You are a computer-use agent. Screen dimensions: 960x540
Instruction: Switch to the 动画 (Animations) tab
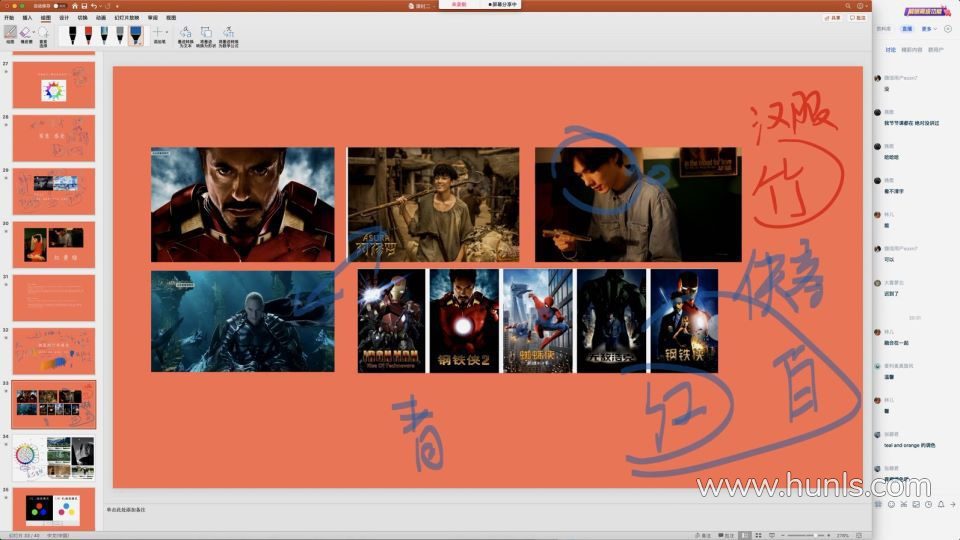tap(101, 18)
